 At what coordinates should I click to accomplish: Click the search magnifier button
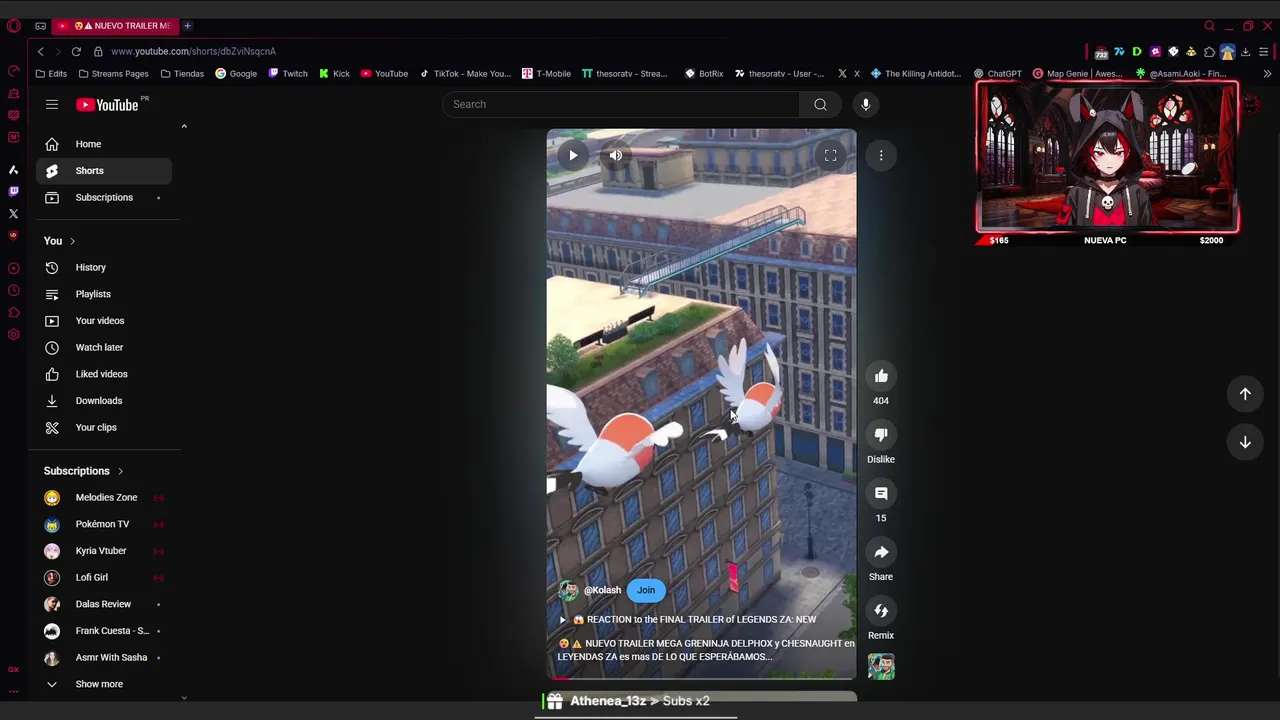820,104
